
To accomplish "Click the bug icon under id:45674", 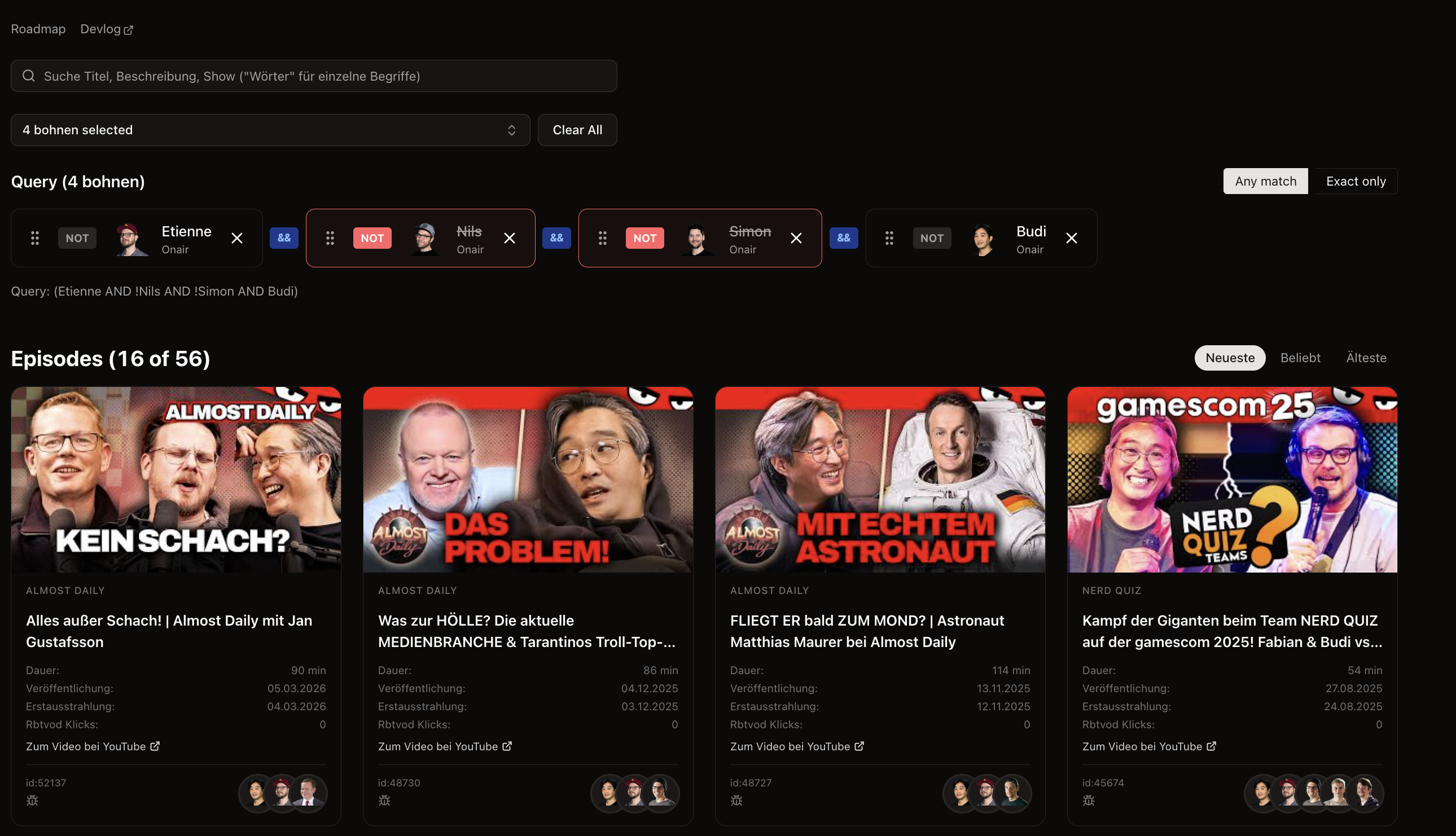I will [1089, 800].
